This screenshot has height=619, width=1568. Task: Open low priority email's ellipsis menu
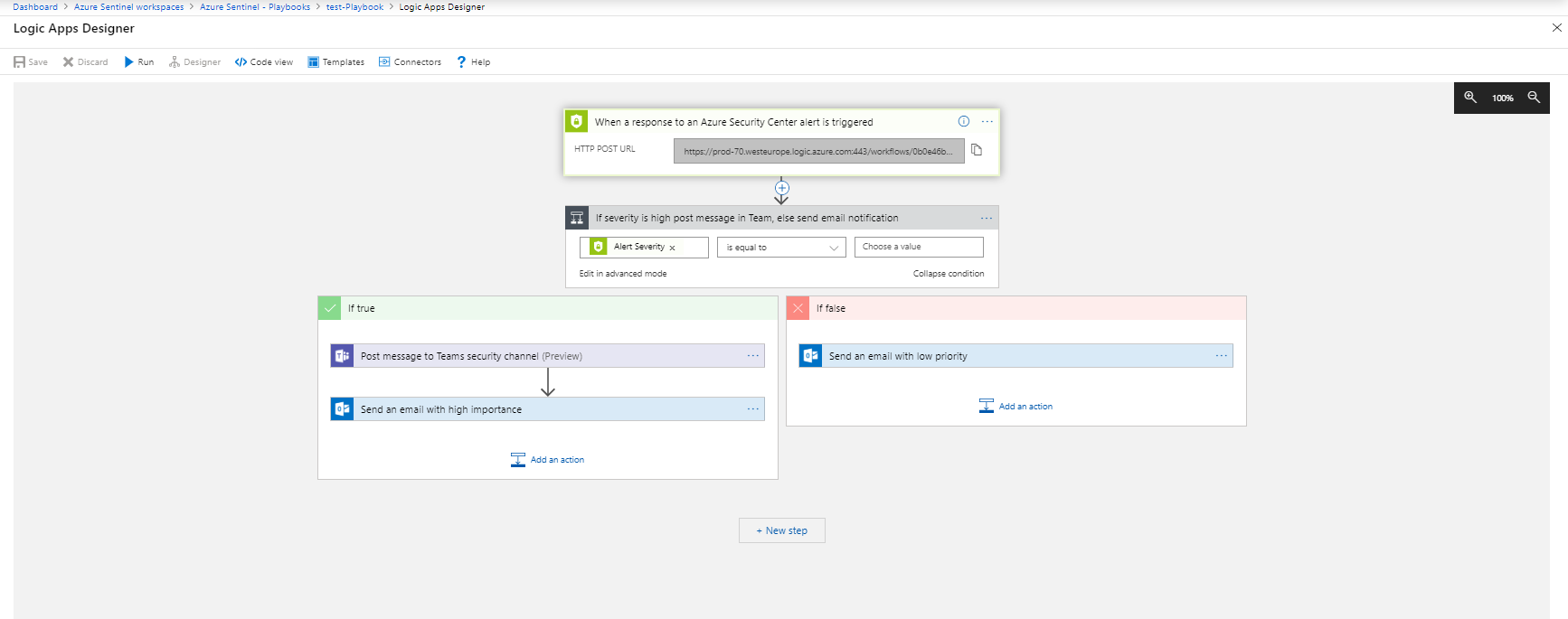pyautogui.click(x=1222, y=356)
